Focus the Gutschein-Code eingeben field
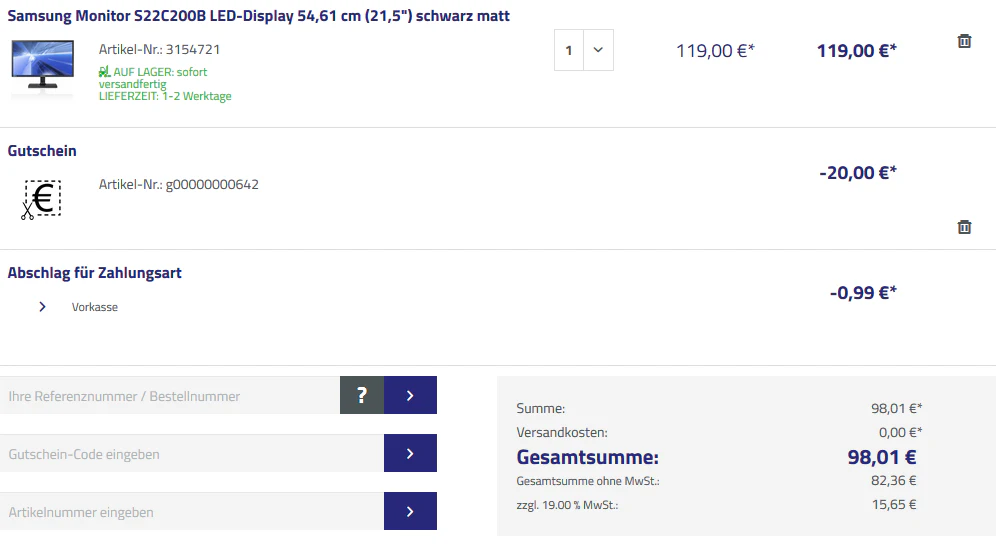The width and height of the screenshot is (1002, 547). click(190, 454)
